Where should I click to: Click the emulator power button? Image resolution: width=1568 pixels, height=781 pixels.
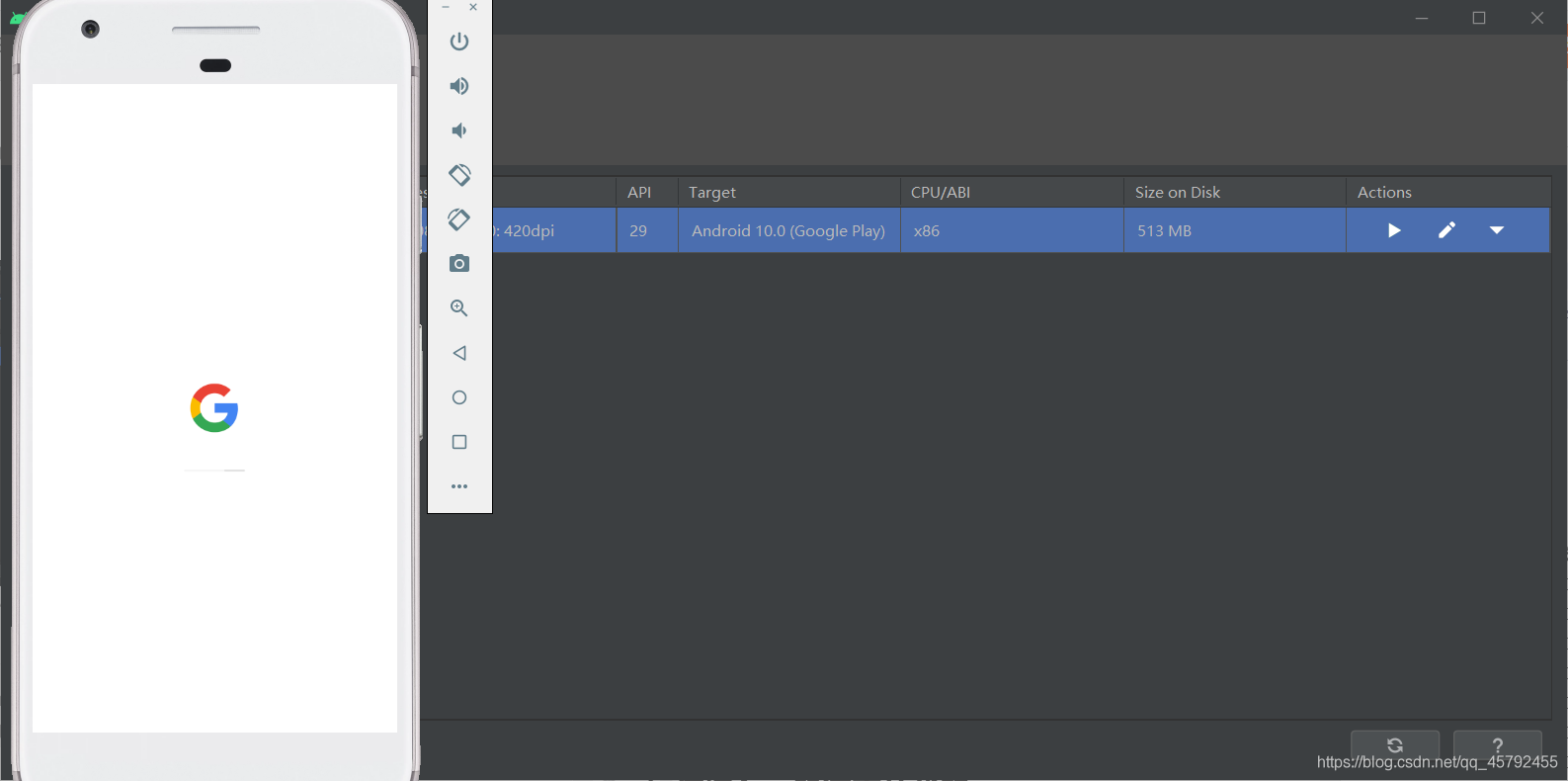(459, 42)
